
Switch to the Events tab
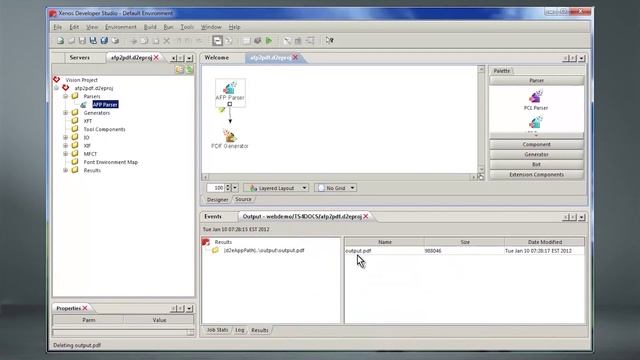point(213,216)
